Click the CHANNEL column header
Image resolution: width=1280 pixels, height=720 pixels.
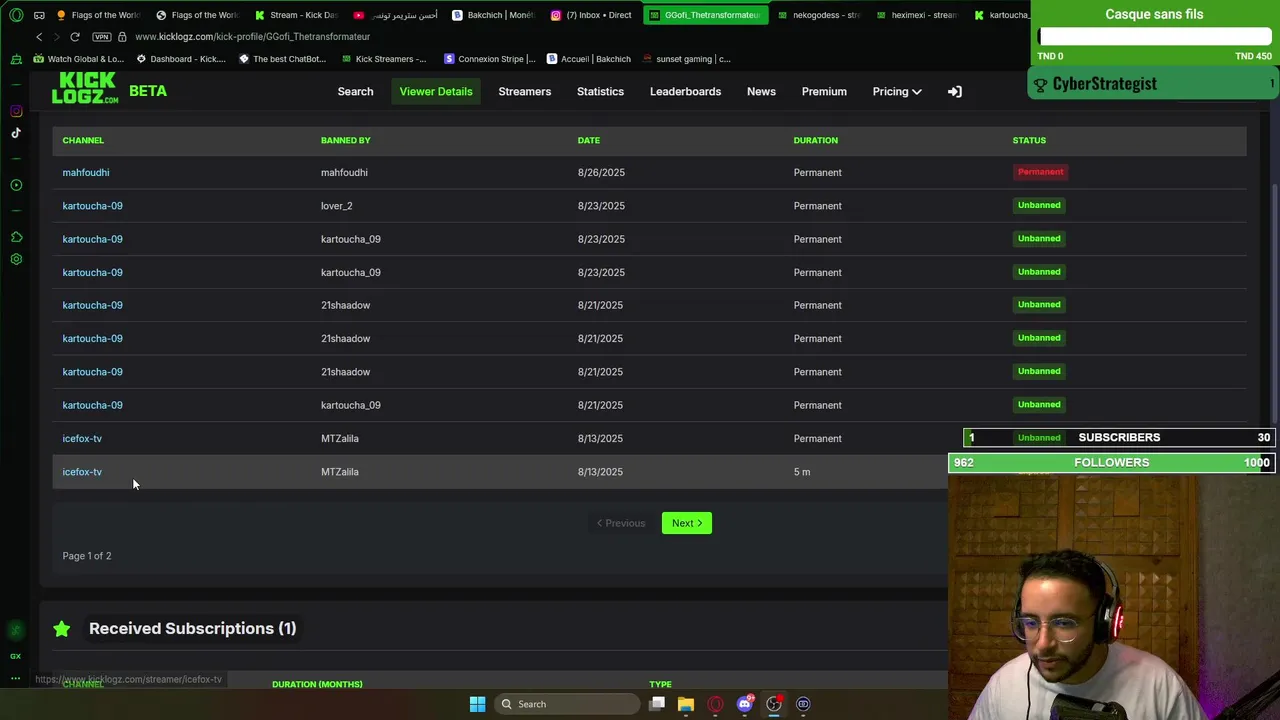(83, 140)
